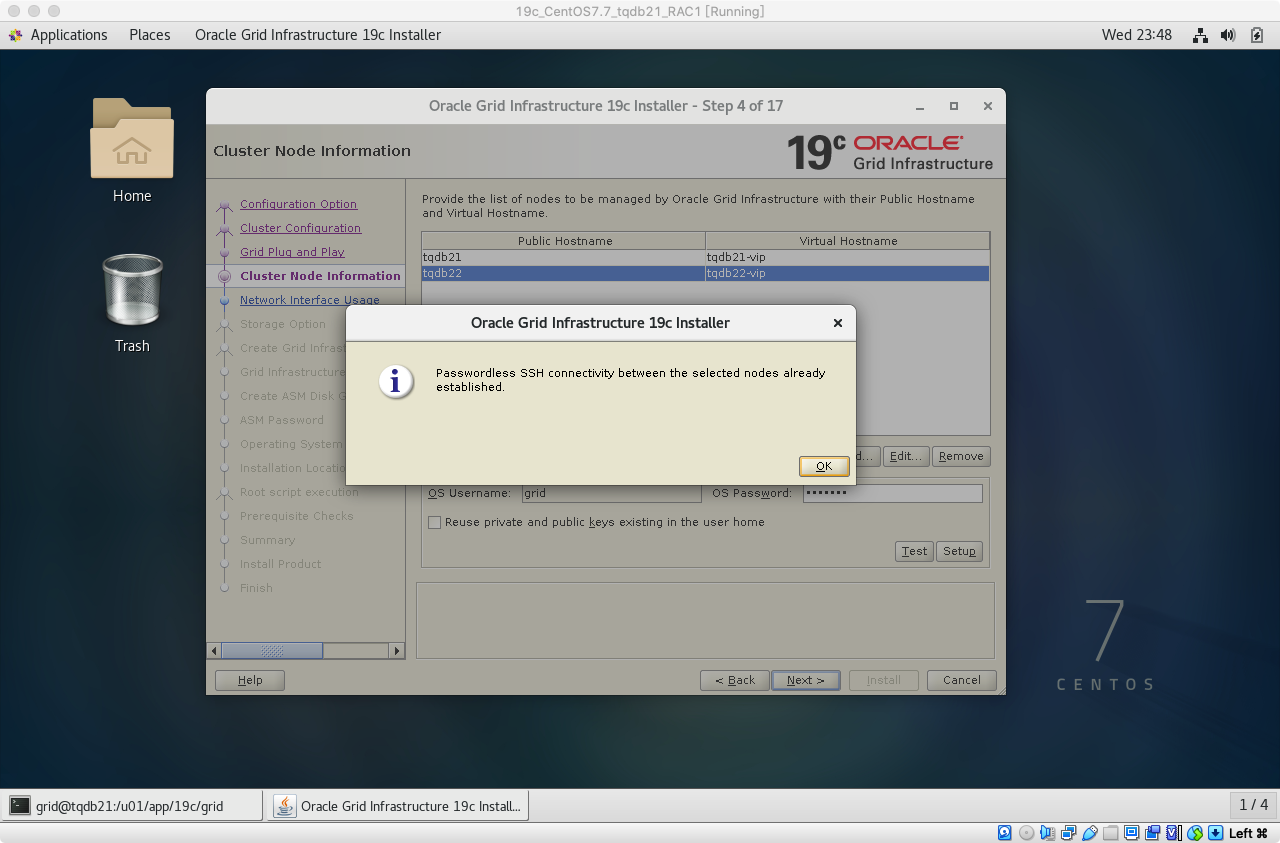Click the Next button
The height and width of the screenshot is (843, 1280).
[x=806, y=680]
